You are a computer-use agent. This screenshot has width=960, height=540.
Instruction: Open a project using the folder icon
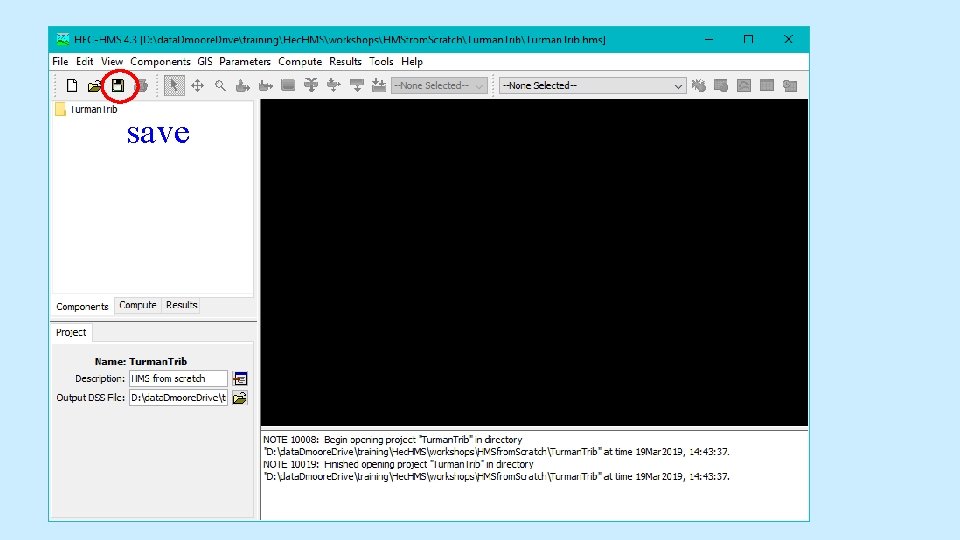(94, 86)
